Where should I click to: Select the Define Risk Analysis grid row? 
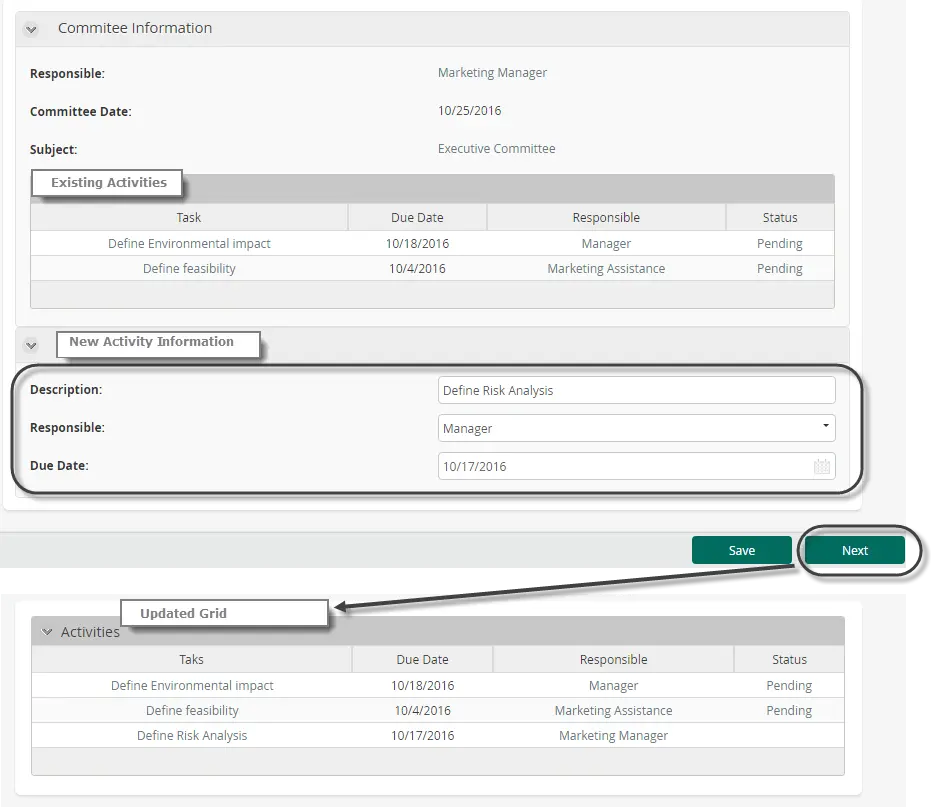coord(438,735)
